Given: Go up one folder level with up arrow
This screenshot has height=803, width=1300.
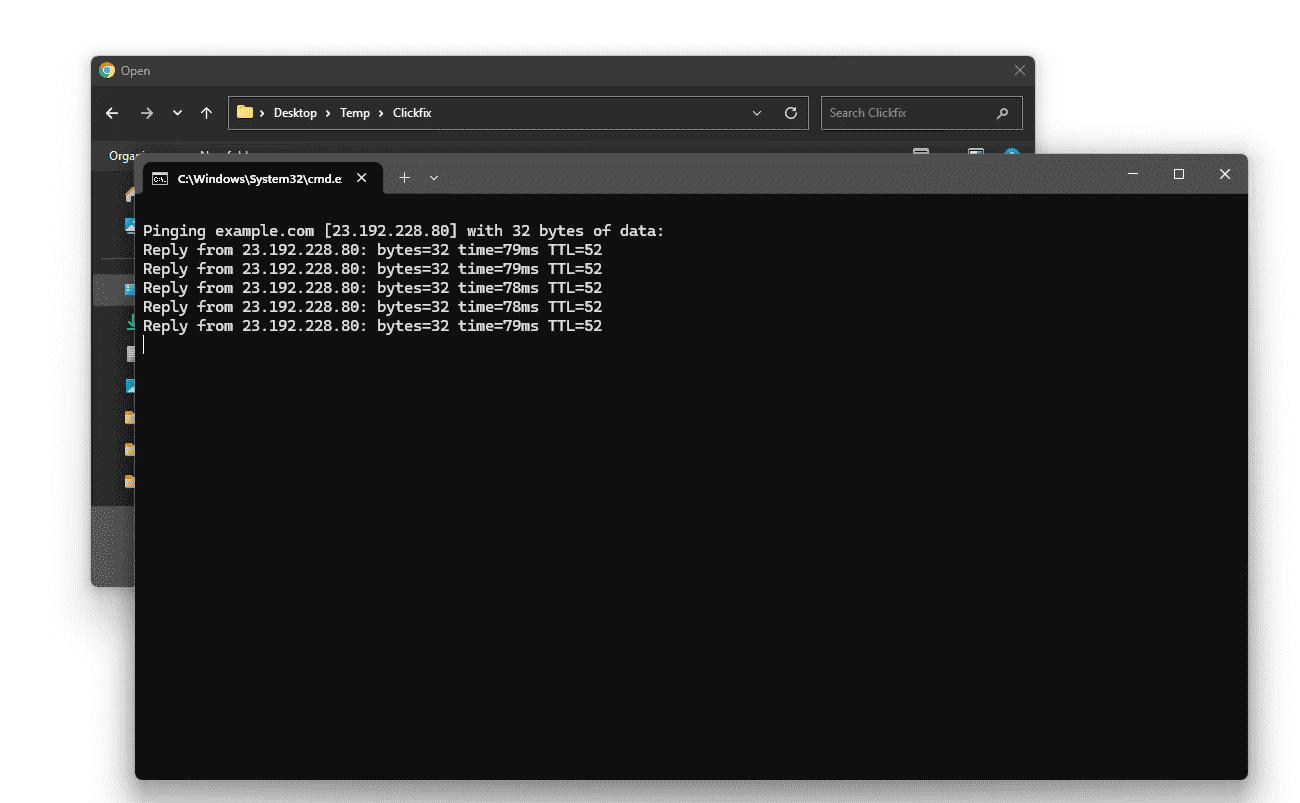Looking at the screenshot, I should coord(206,113).
